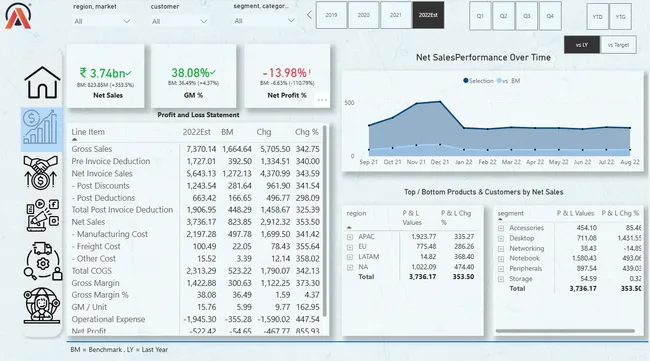The width and height of the screenshot is (650, 361).
Task: Sort table by Chg % column header
Action: coord(307,132)
